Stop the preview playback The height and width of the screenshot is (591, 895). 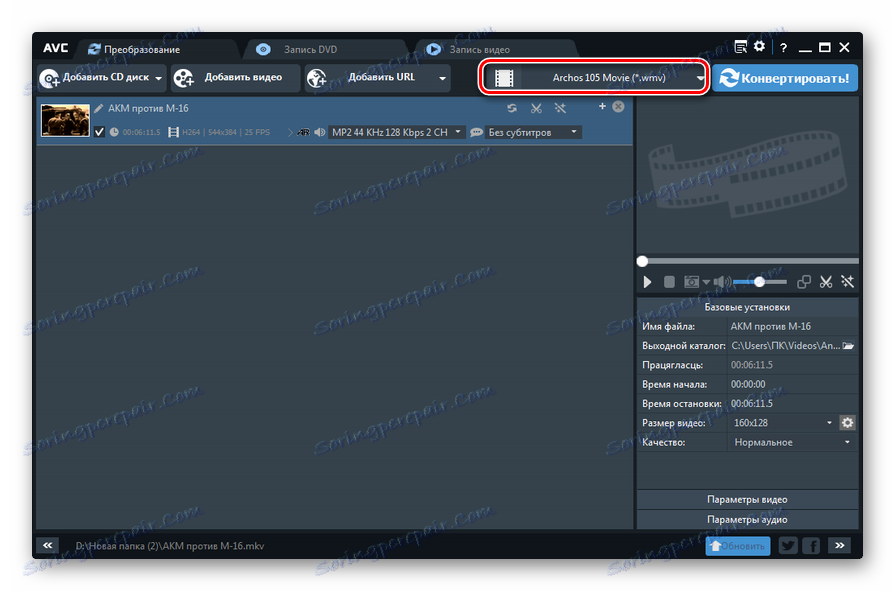[669, 282]
